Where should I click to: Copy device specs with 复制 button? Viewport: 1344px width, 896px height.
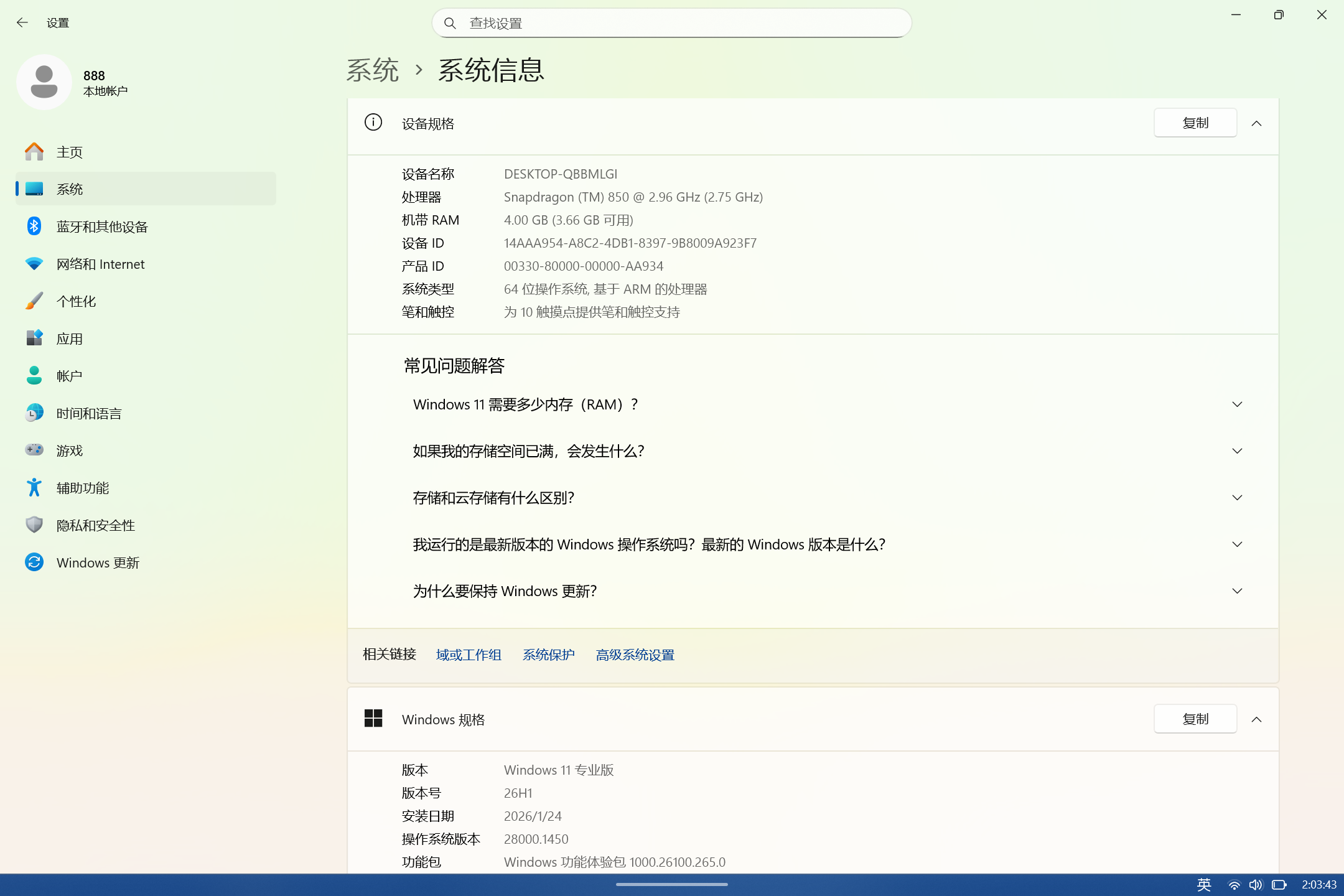[x=1195, y=123]
